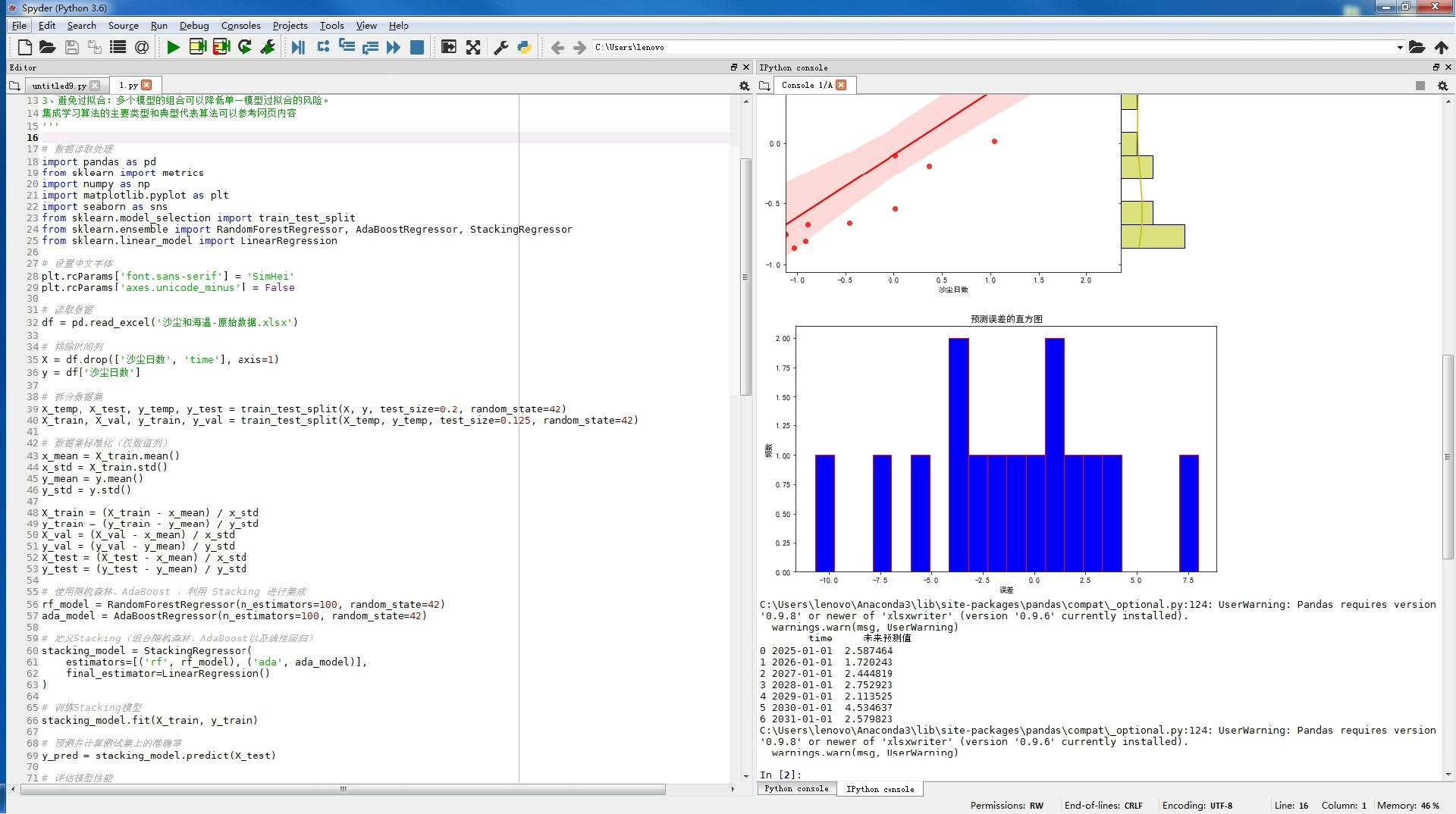Close the Editor pane
The image size is (1456, 814).
pyautogui.click(x=746, y=67)
